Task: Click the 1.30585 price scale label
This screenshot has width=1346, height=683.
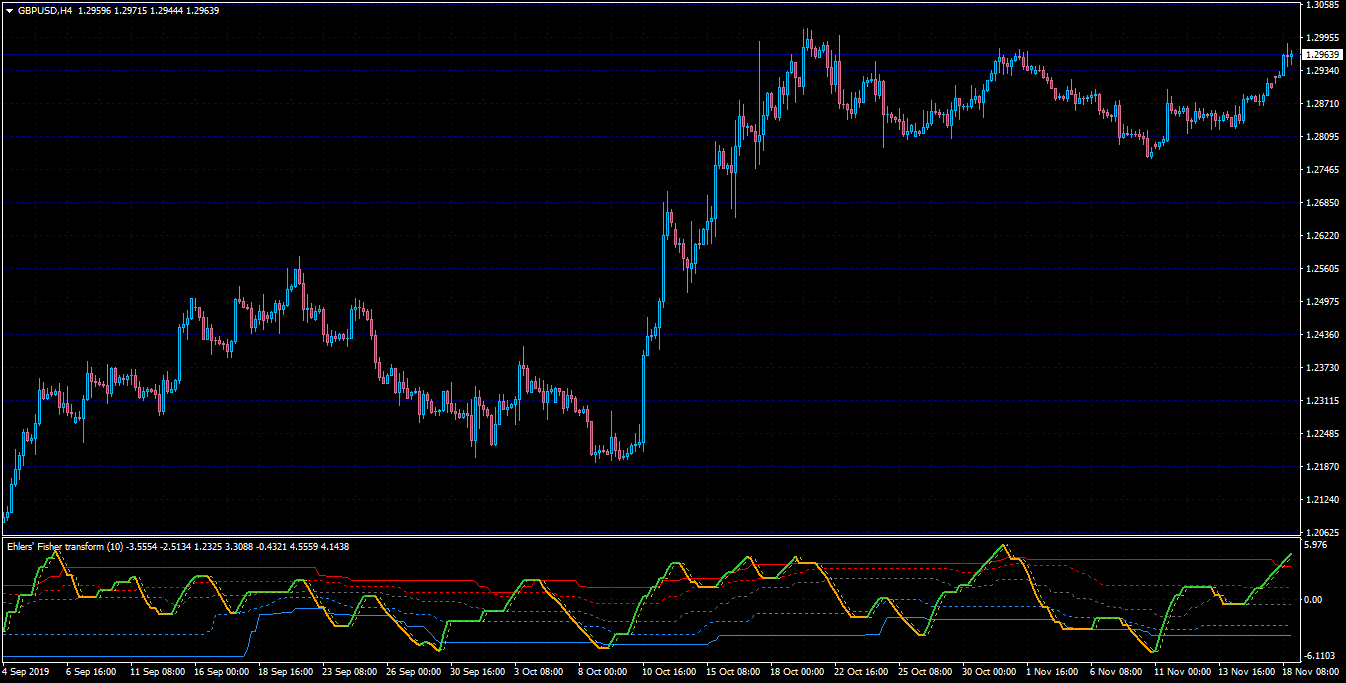Action: [1322, 5]
